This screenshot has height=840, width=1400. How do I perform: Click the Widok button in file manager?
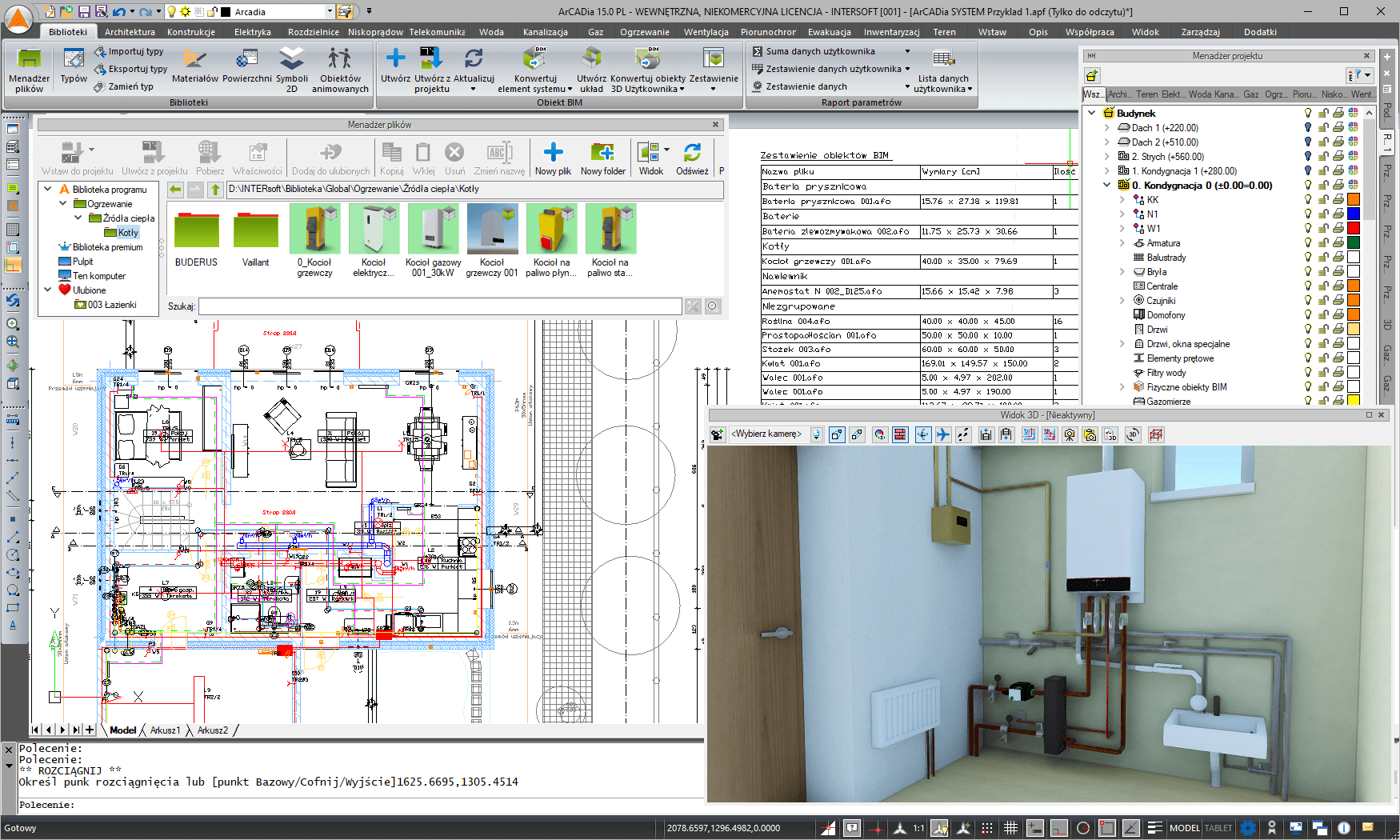tap(650, 158)
